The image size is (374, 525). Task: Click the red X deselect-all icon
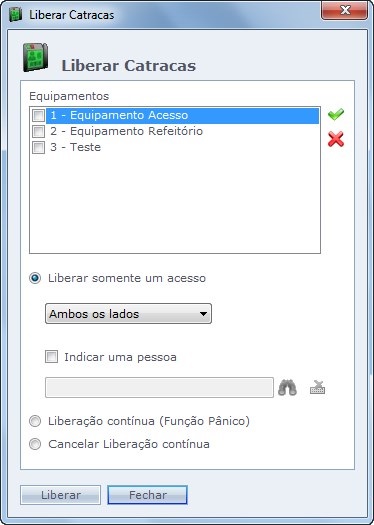(x=336, y=139)
